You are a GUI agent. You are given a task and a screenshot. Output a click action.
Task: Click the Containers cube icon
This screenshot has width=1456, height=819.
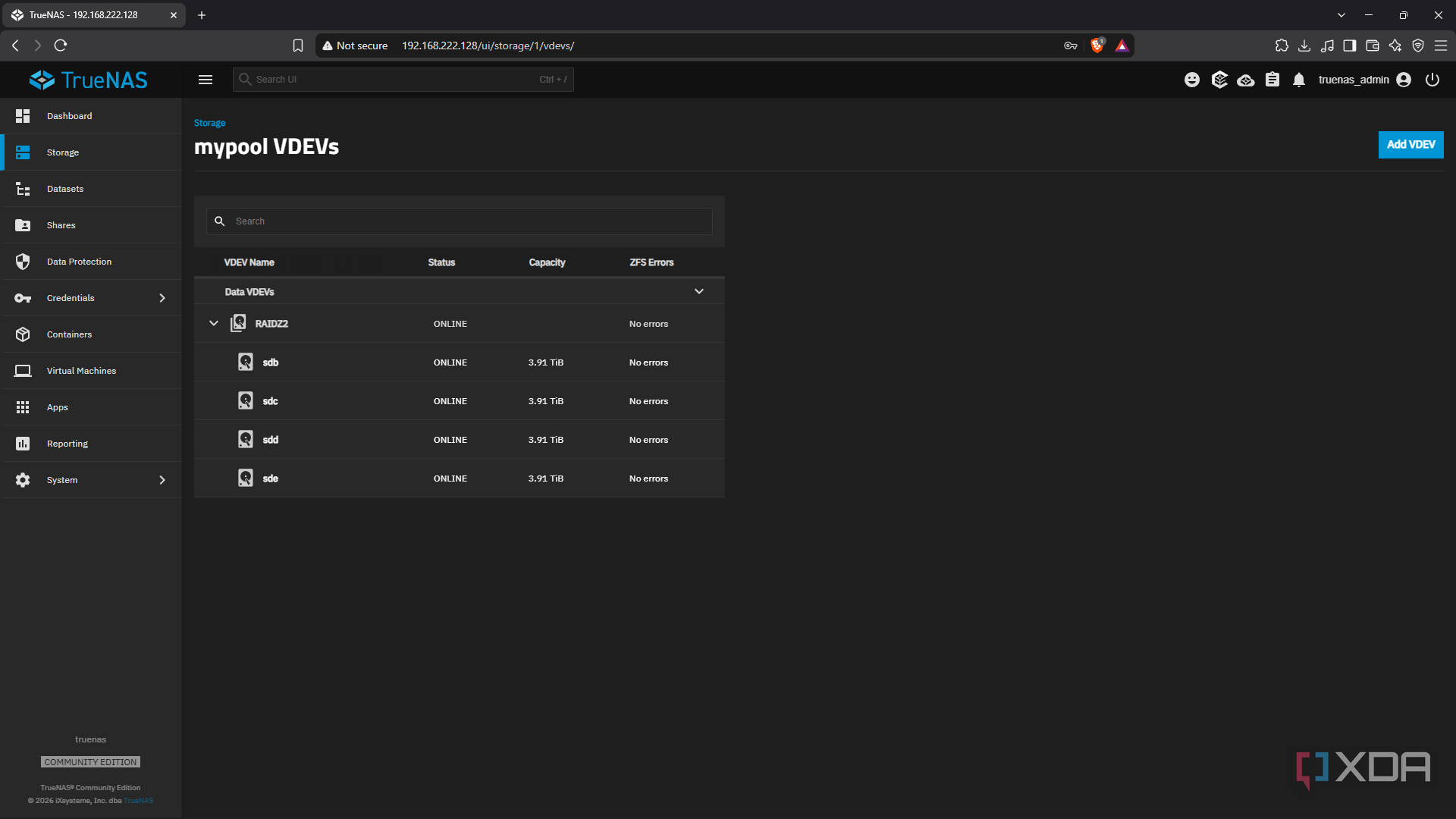[x=23, y=334]
